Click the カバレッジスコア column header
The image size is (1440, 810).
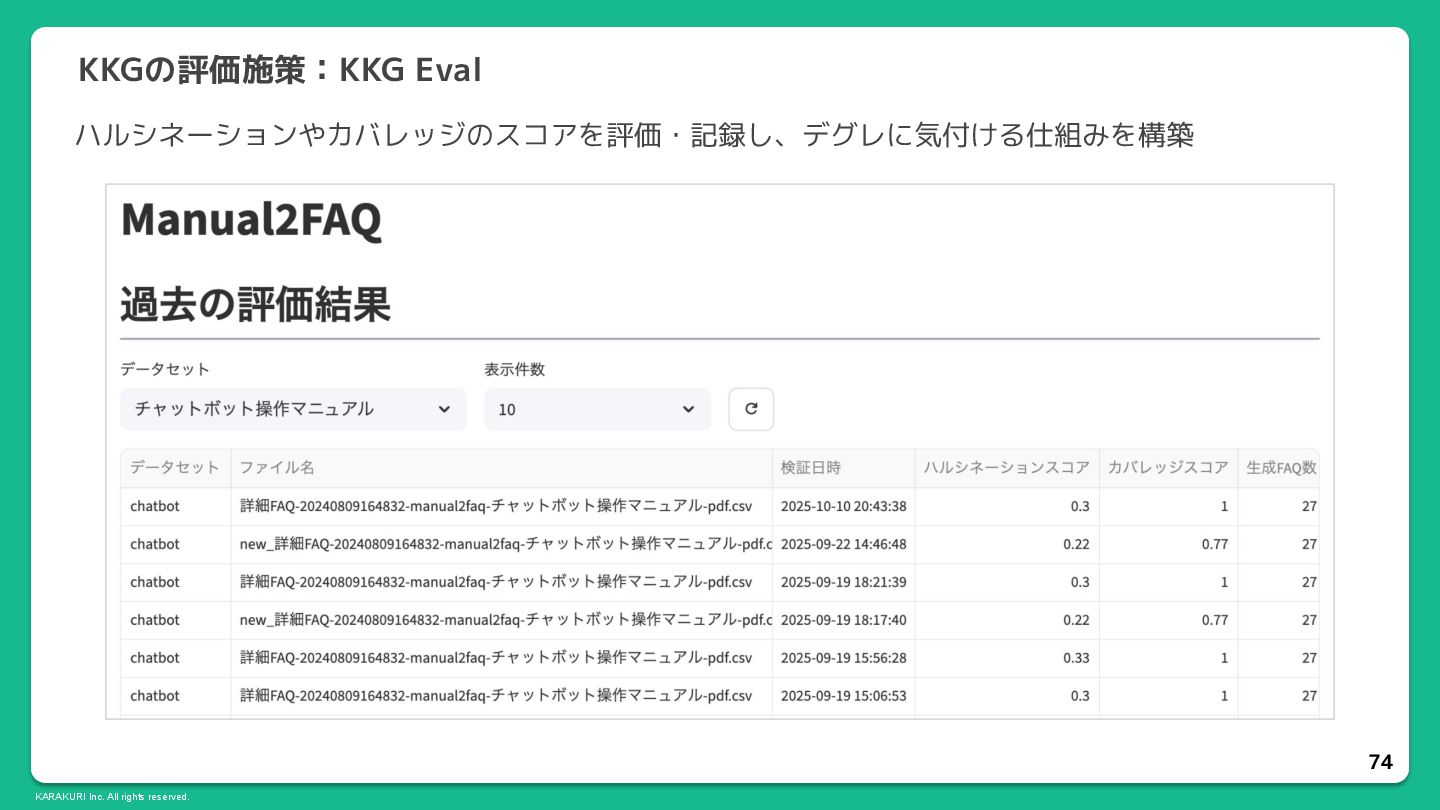(1168, 468)
